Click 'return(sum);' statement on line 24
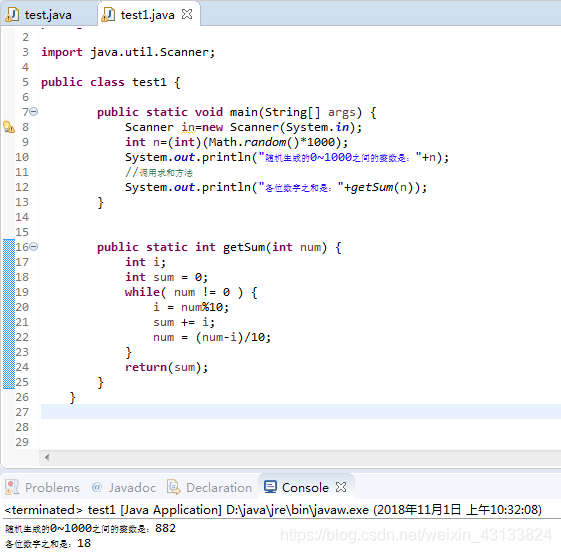 (167, 367)
